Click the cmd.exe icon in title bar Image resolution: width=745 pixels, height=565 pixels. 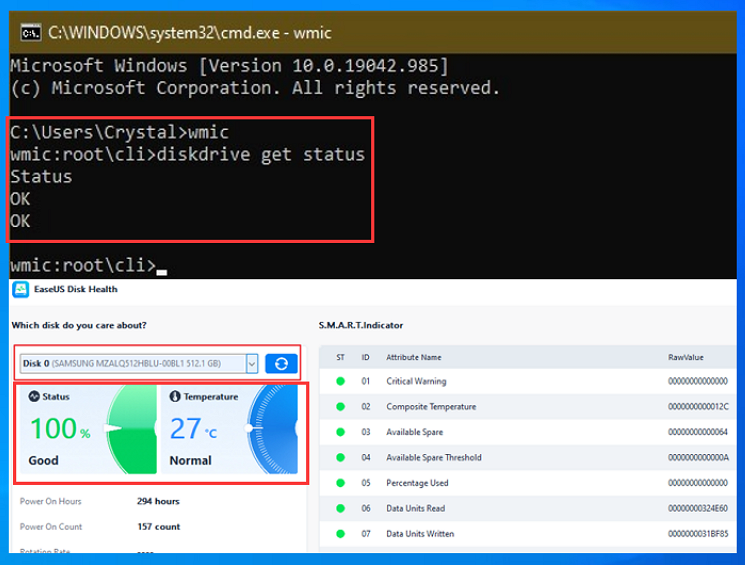click(31, 33)
